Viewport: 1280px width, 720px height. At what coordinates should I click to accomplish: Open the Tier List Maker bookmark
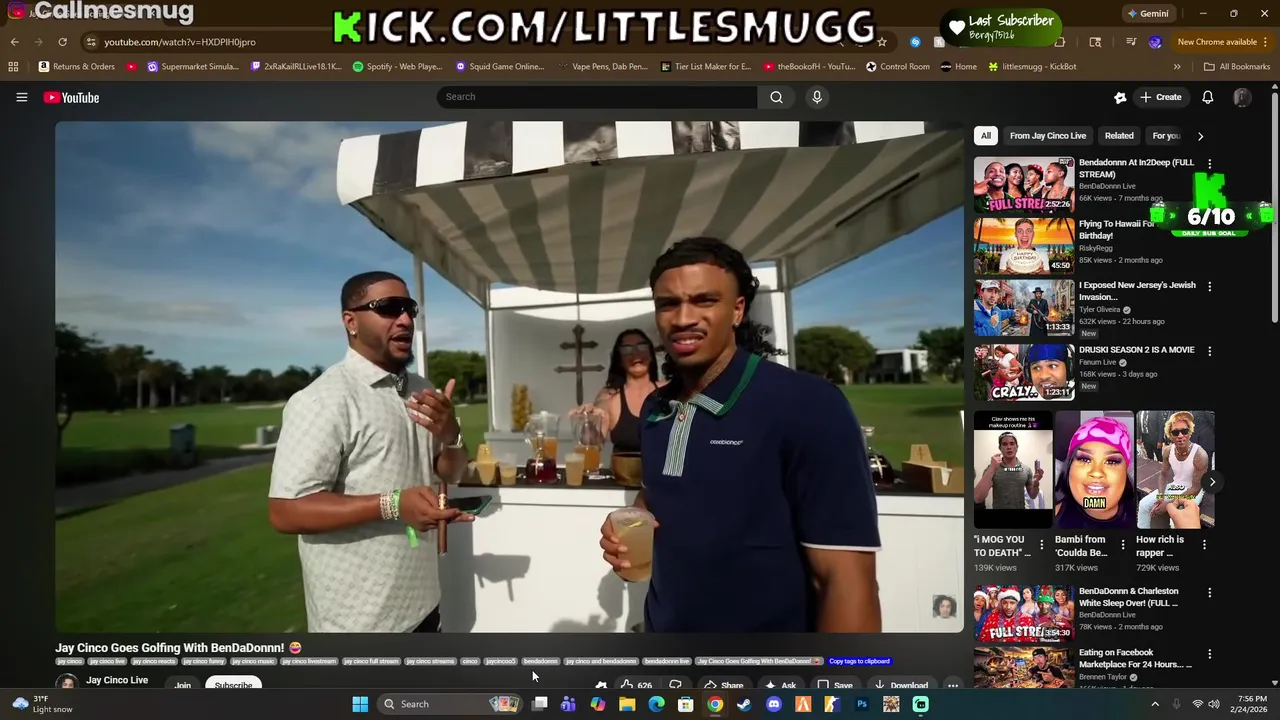(706, 67)
